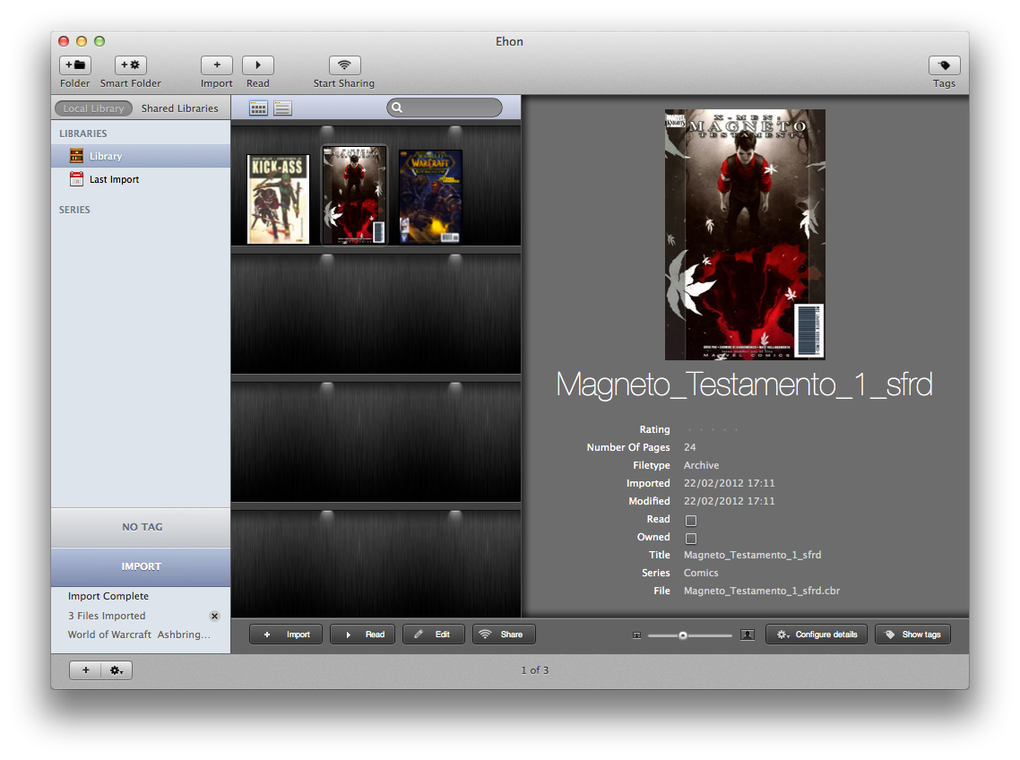Click the plus button at bottom left
The width and height of the screenshot is (1020, 760).
pyautogui.click(x=85, y=670)
